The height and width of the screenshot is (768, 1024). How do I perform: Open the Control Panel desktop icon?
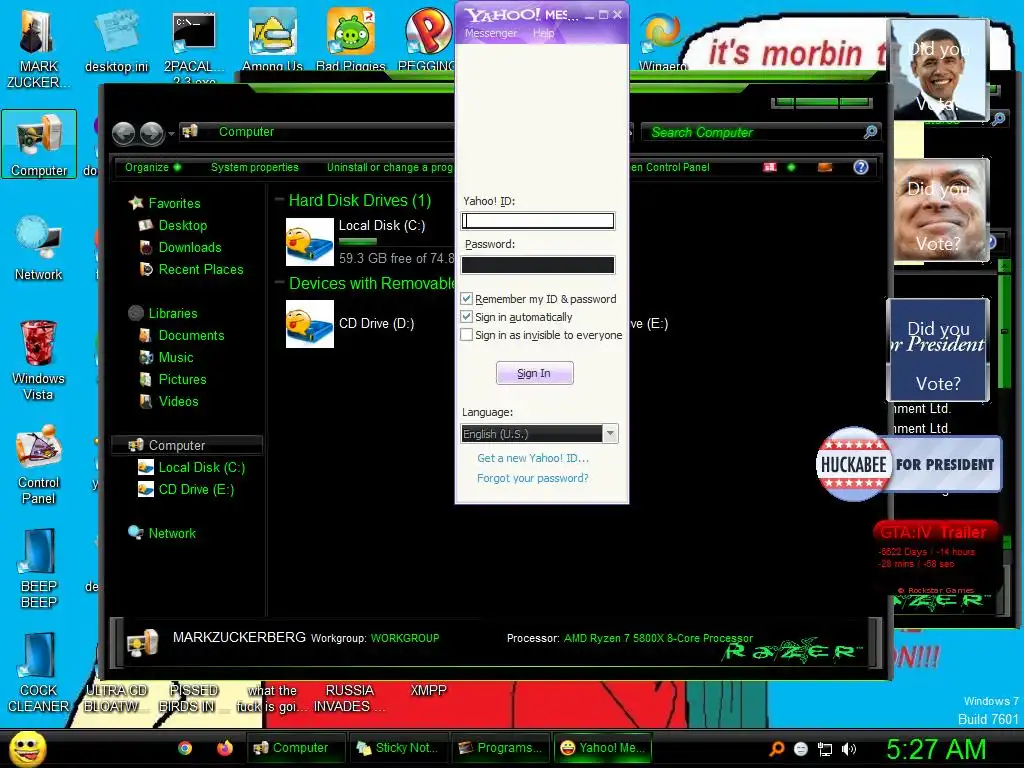pos(39,465)
